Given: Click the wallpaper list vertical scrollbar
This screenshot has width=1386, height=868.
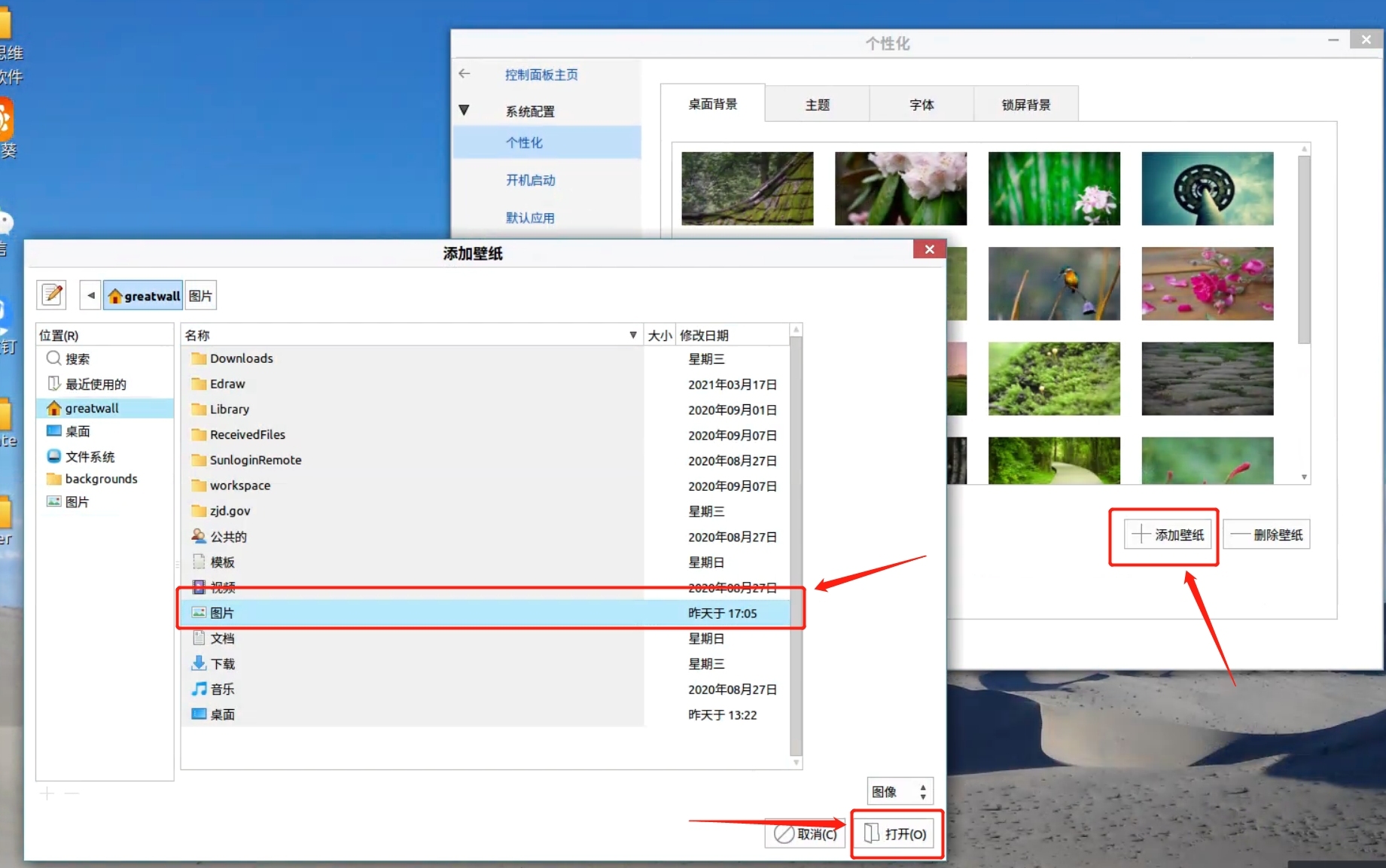Looking at the screenshot, I should (1304, 248).
